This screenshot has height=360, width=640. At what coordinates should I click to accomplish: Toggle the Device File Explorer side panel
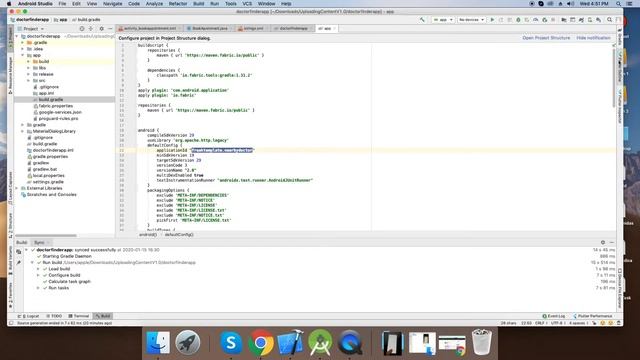coord(620,288)
